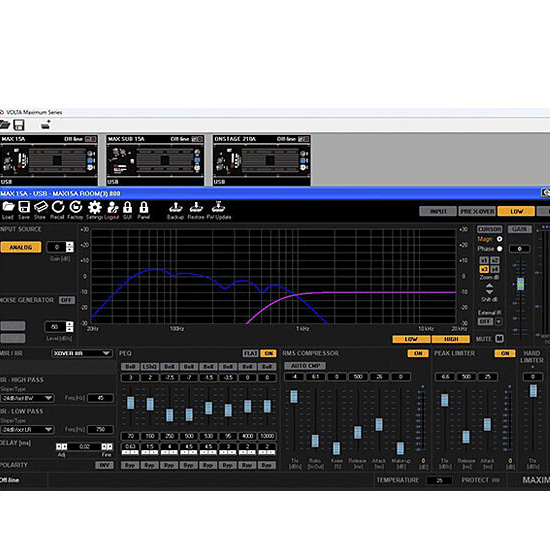Screen dimensions: 550x550
Task: Click the Fw Update icon
Action: 218,207
